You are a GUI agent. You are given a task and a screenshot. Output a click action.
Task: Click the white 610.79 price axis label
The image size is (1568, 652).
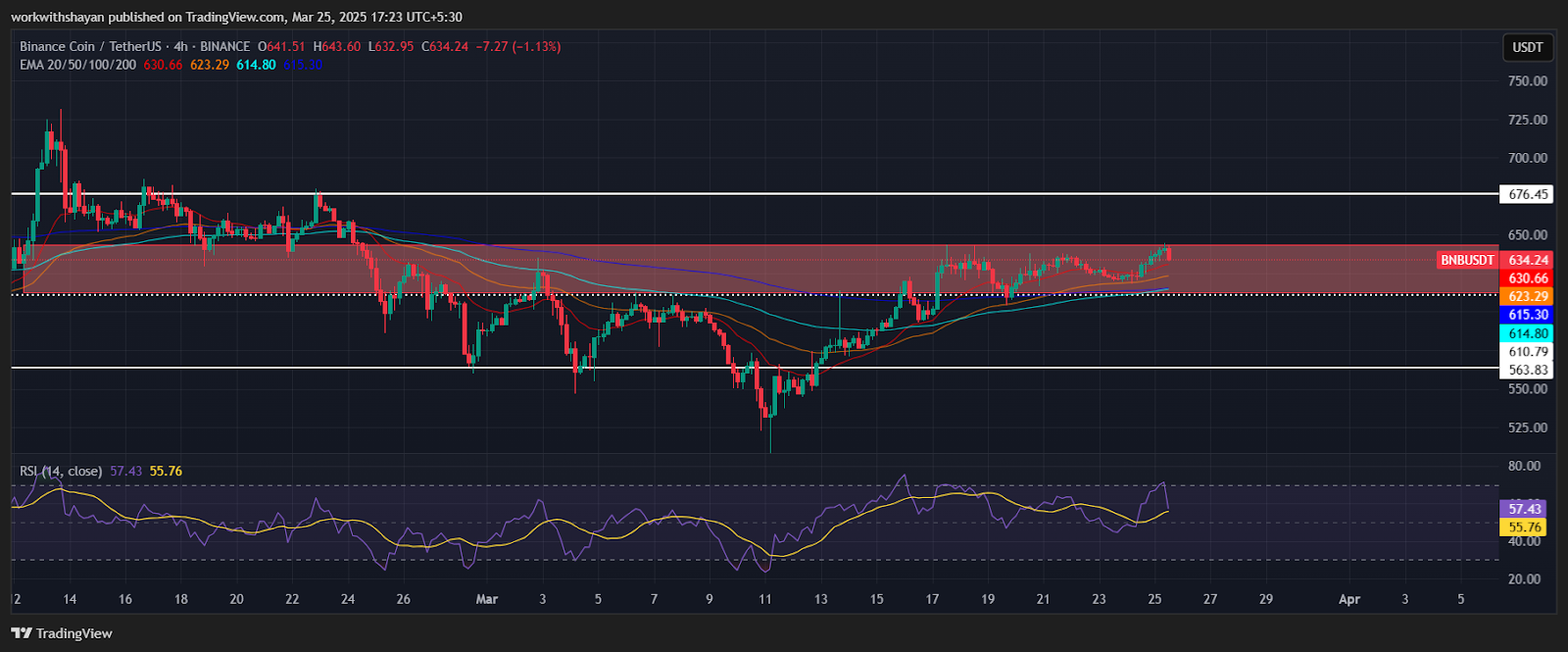click(1527, 351)
